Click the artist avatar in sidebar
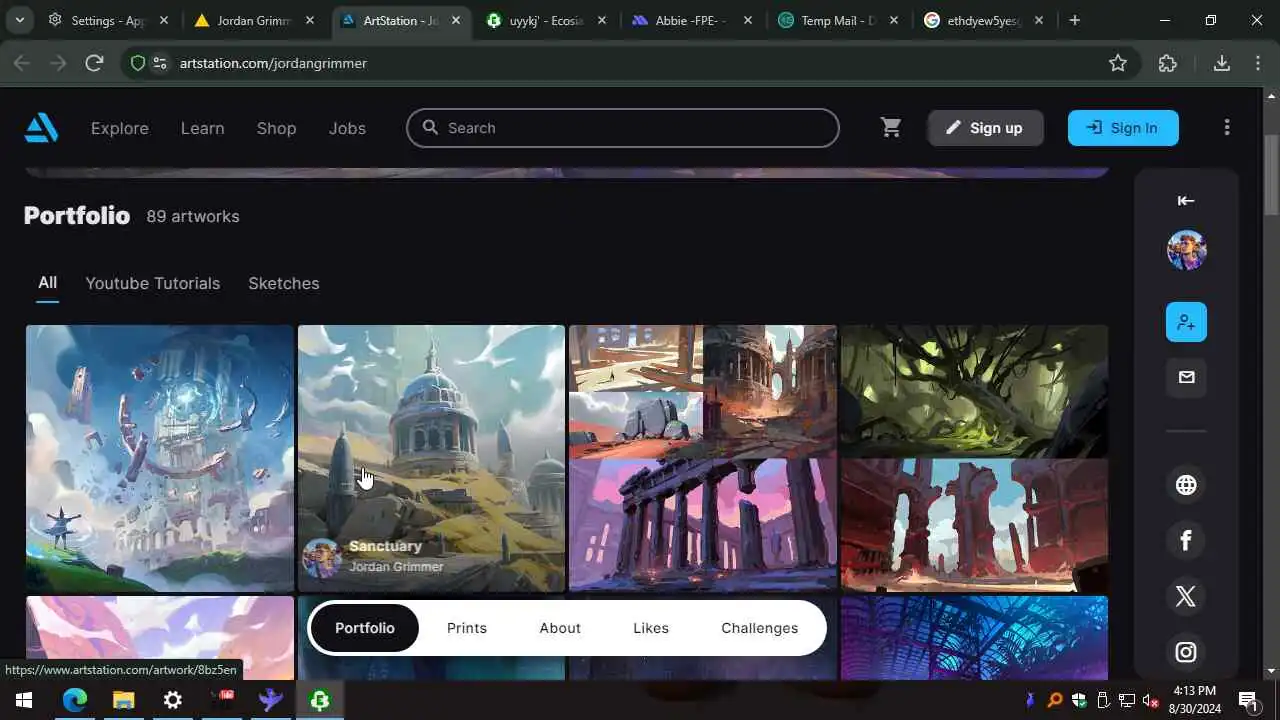 pyautogui.click(x=1186, y=250)
